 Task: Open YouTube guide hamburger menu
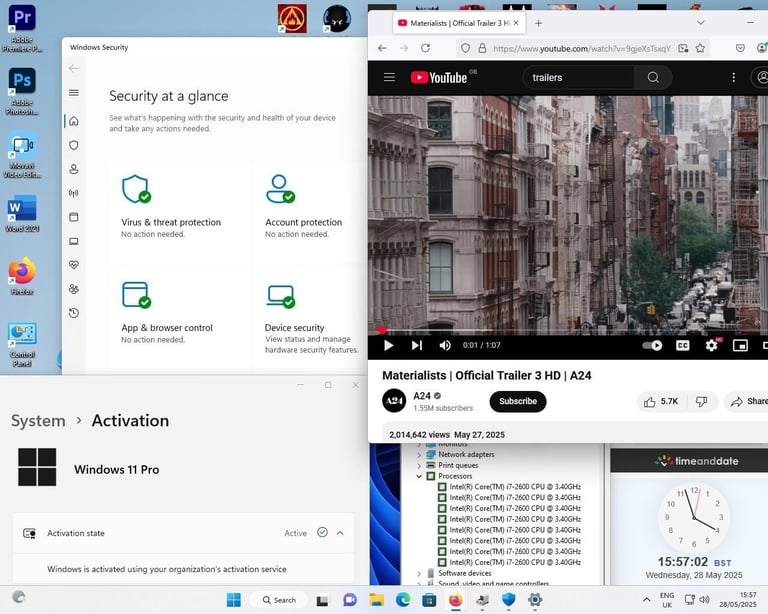[389, 77]
